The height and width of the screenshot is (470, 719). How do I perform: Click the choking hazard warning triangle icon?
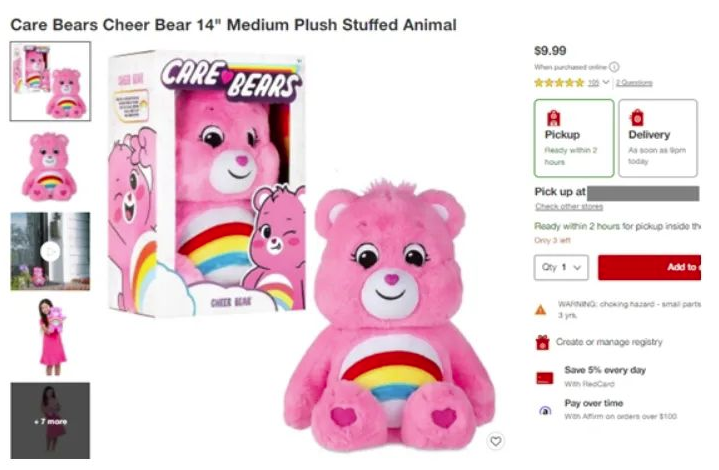pyautogui.click(x=541, y=309)
